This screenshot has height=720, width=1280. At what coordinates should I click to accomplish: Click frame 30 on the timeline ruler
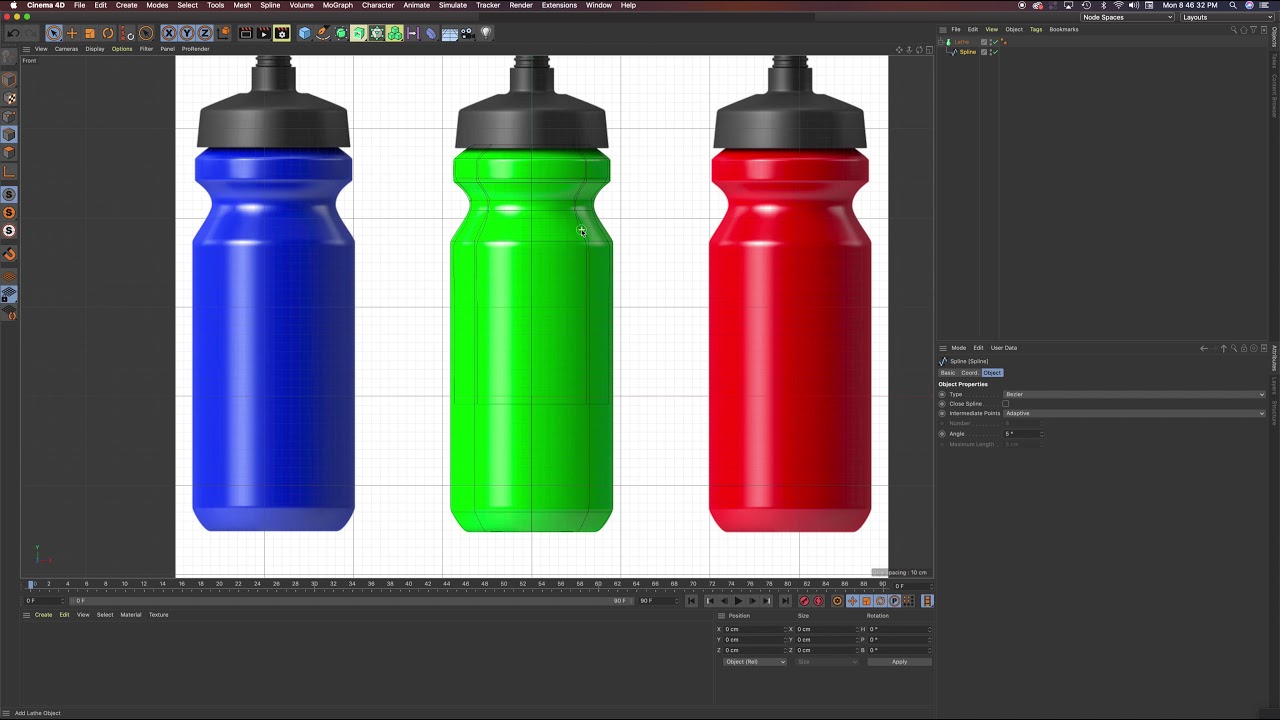(x=314, y=584)
